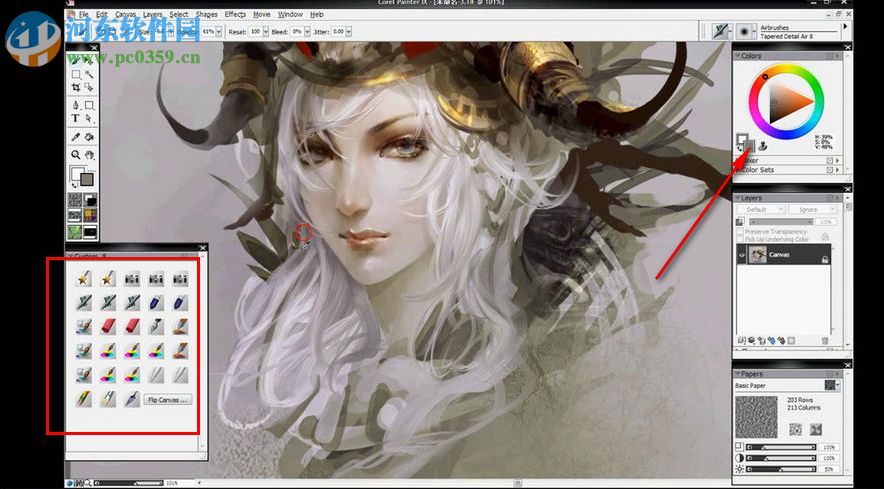This screenshot has width=884, height=489.
Task: Open the Weave selector in toolbox
Action: 90,215
